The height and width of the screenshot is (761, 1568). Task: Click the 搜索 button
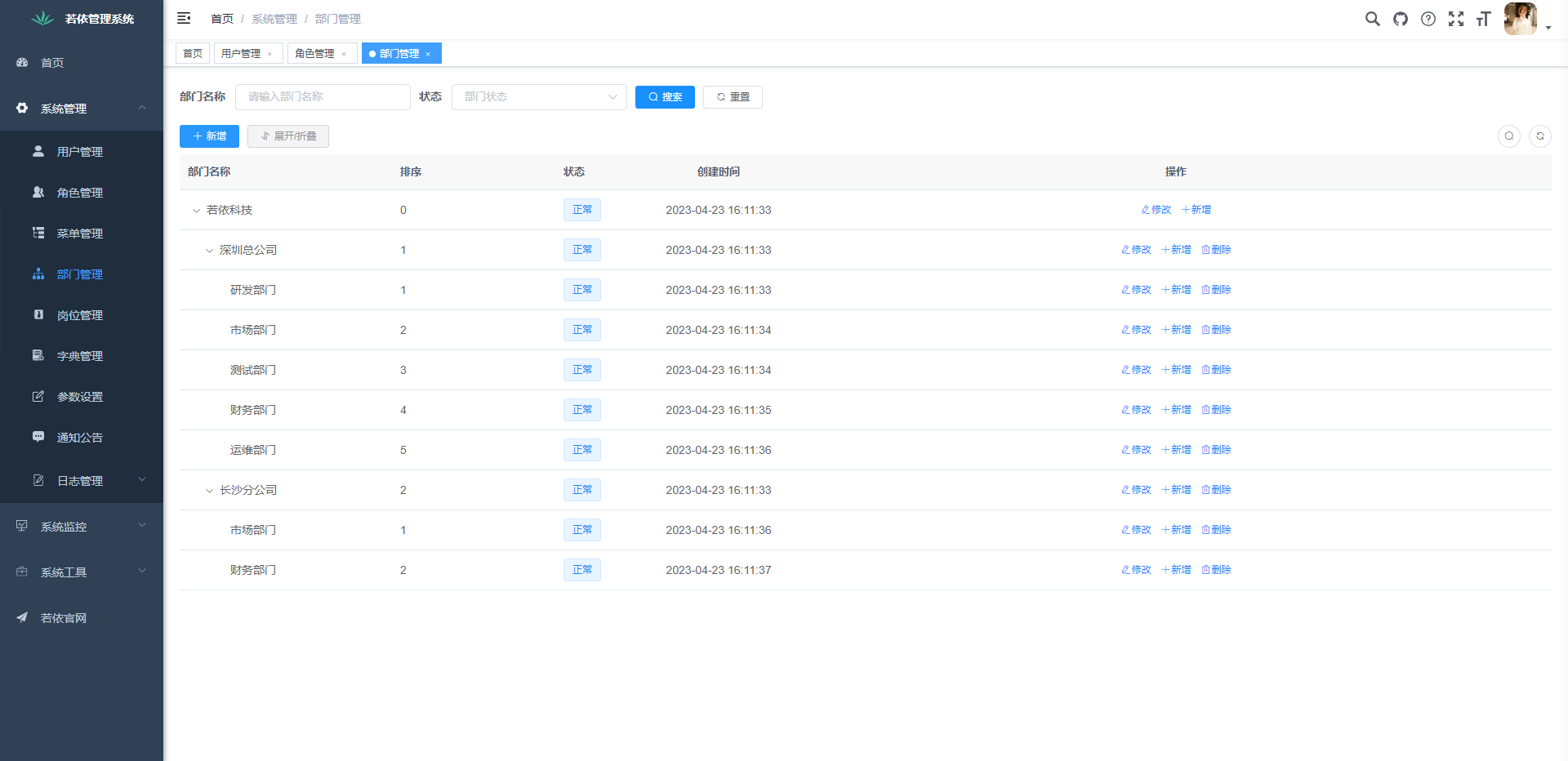tap(665, 96)
